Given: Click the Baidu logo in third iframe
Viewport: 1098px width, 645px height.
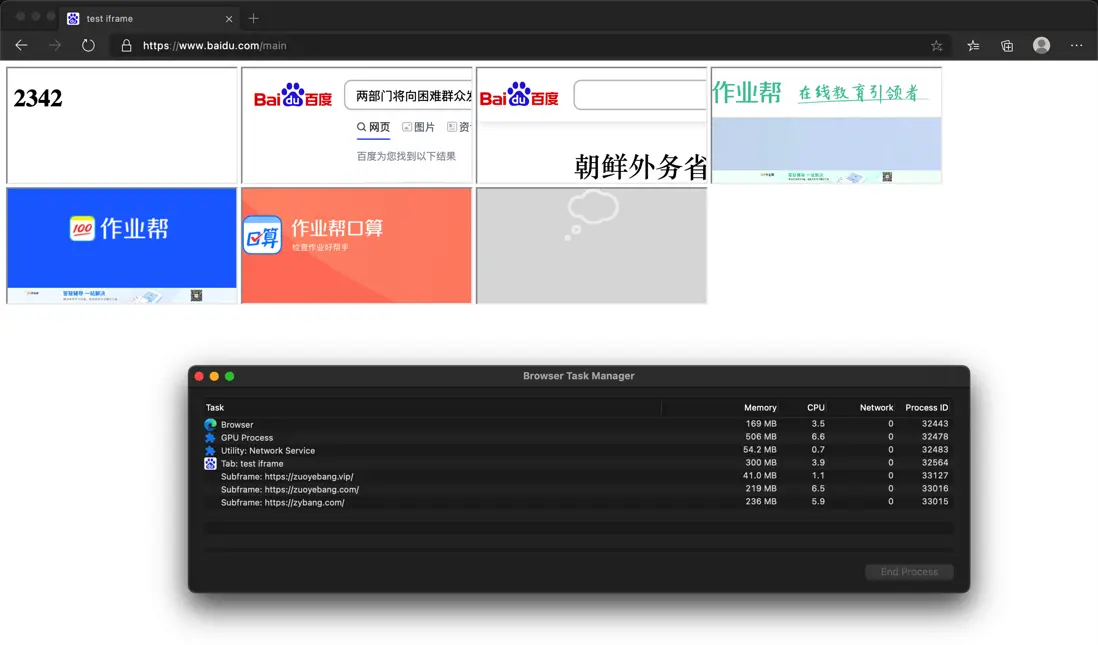Looking at the screenshot, I should point(519,95).
